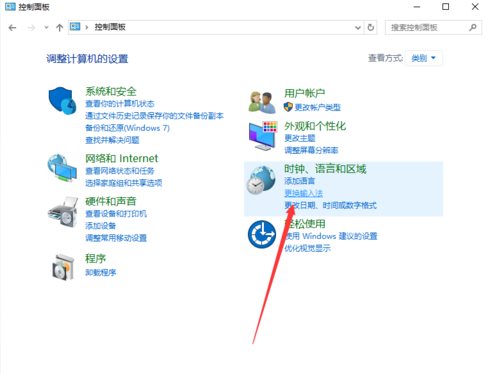This screenshot has width=488, height=374.
Task: Open the 系统和安全 category heading
Action: tap(111, 91)
